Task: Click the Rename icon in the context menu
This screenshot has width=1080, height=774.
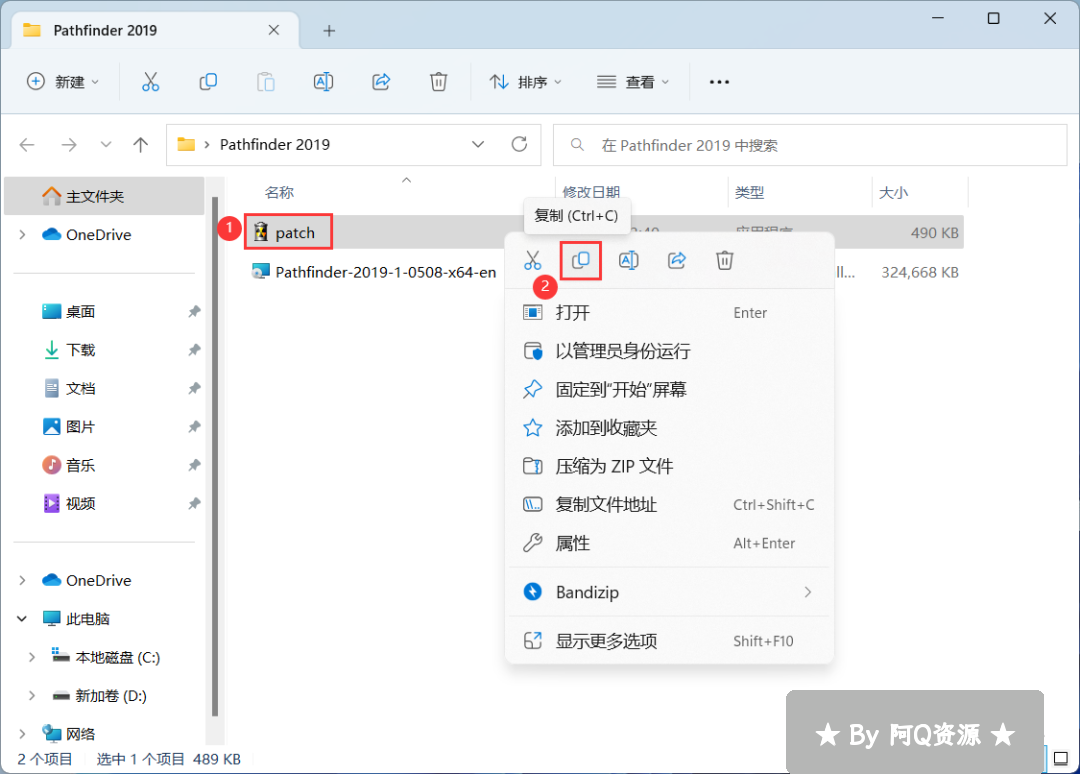Action: [x=628, y=260]
